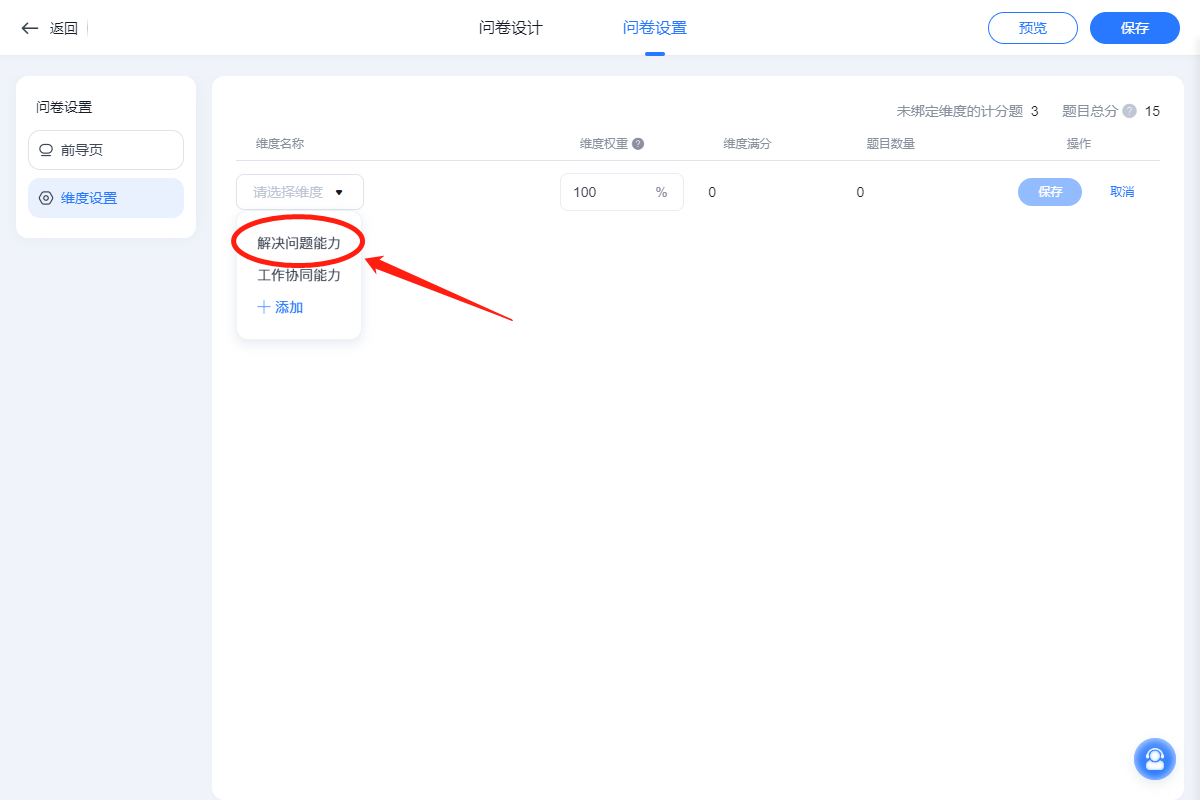
Task: Click help icon next to 维度权重
Action: point(638,144)
